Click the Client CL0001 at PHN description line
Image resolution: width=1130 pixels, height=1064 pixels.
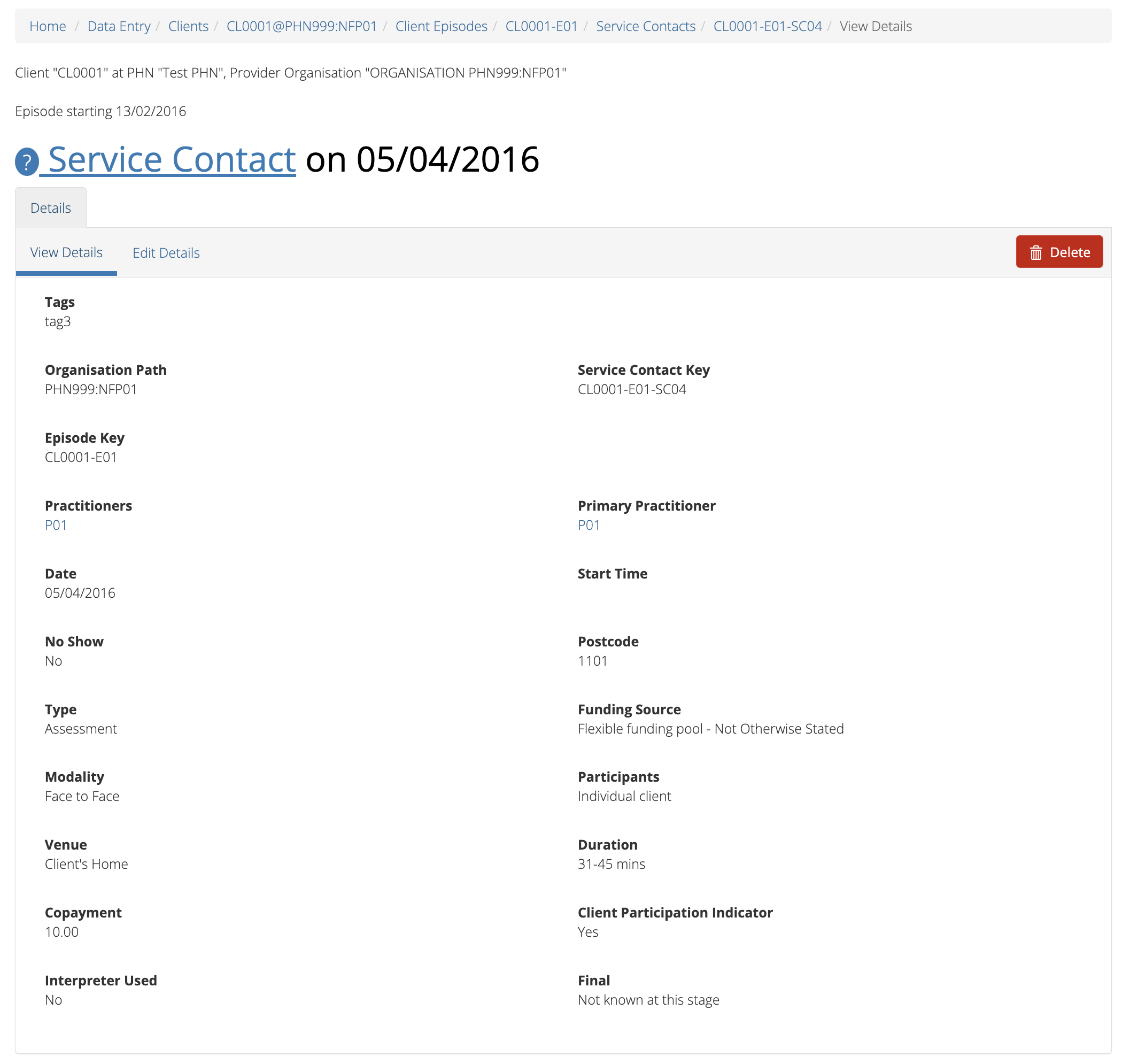point(290,73)
